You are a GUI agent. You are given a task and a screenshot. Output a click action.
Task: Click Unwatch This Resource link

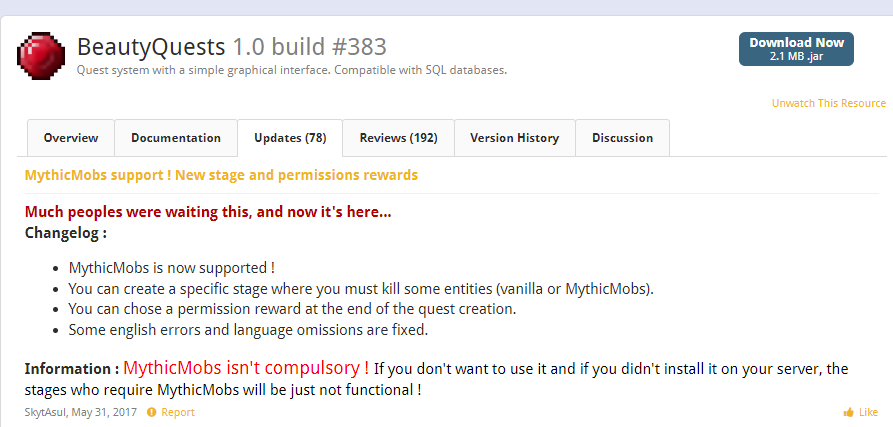coord(829,103)
